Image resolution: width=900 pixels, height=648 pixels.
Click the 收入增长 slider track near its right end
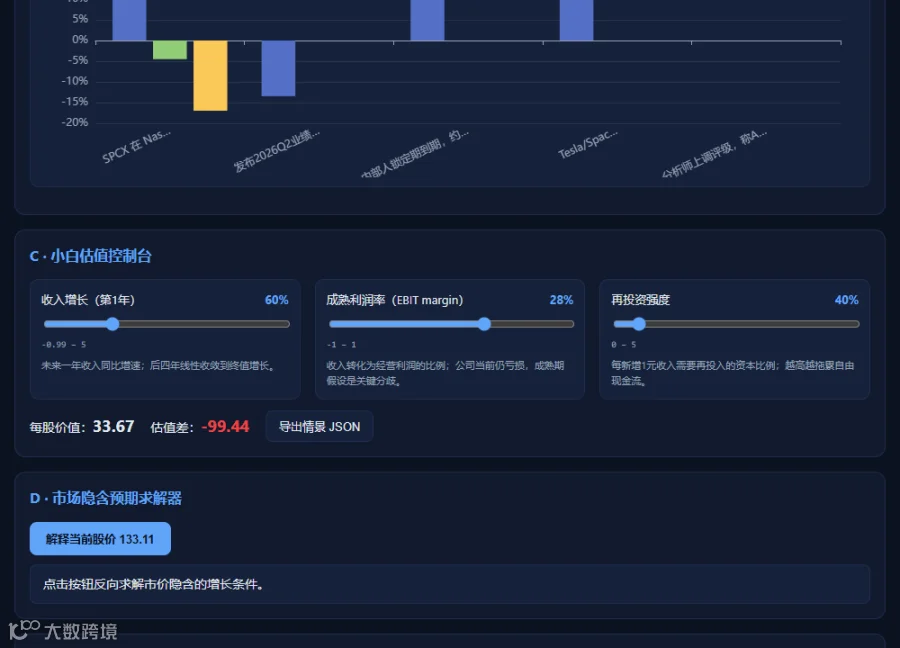click(x=276, y=324)
